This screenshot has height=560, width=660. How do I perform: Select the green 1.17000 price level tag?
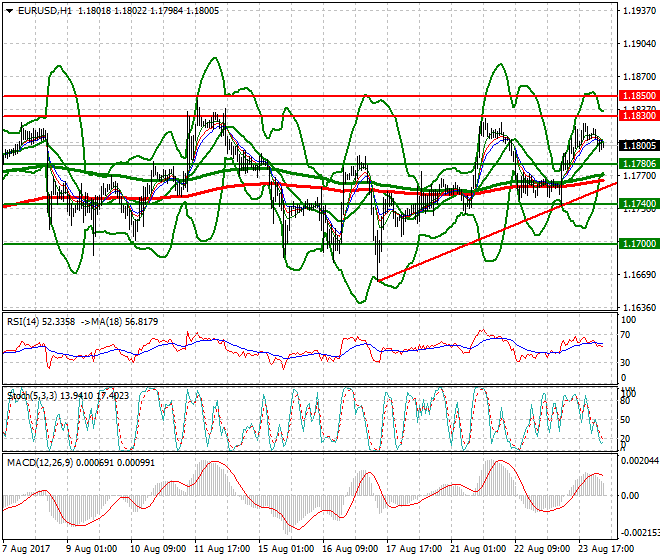[x=638, y=243]
